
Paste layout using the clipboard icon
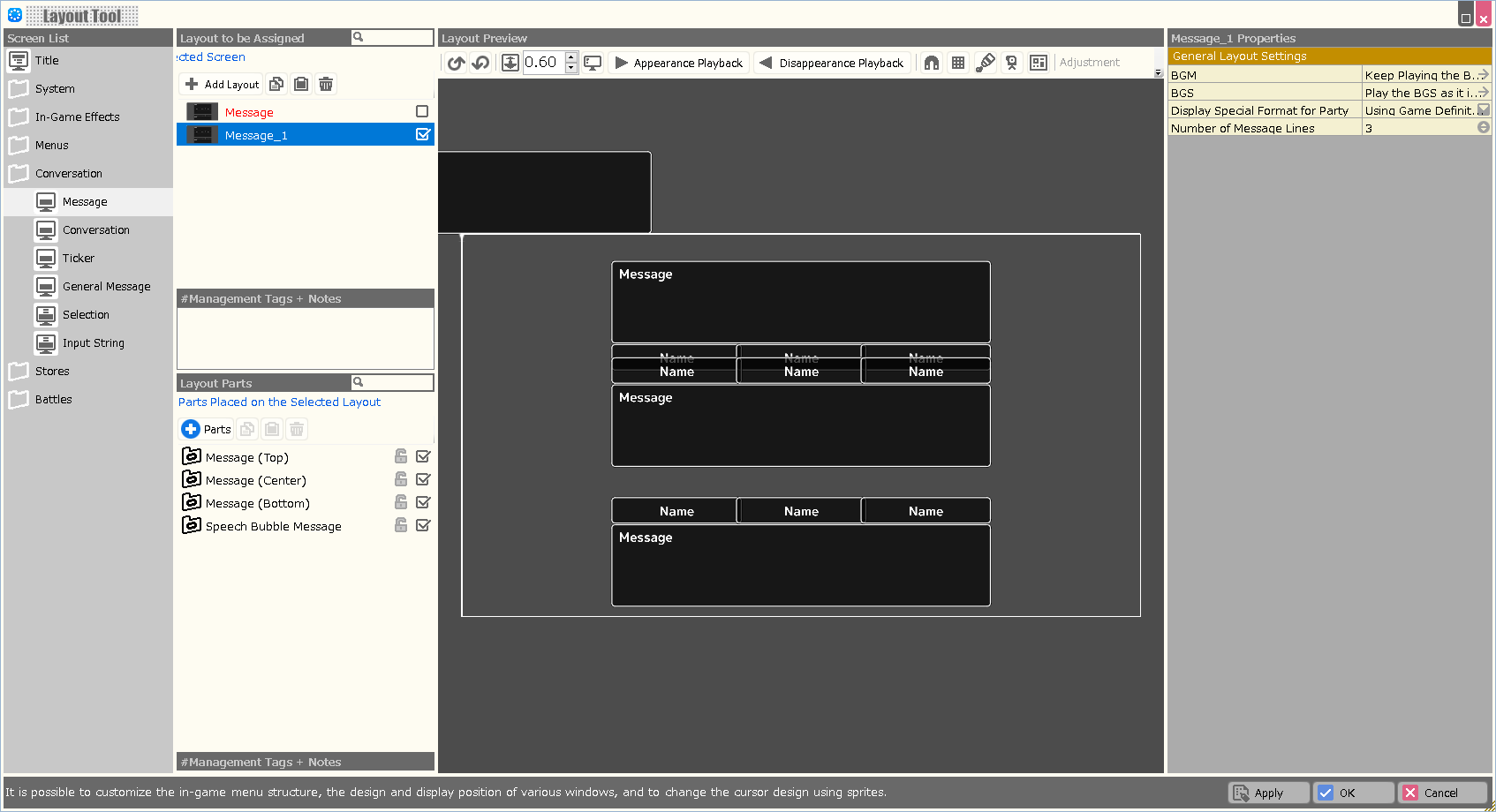click(301, 84)
